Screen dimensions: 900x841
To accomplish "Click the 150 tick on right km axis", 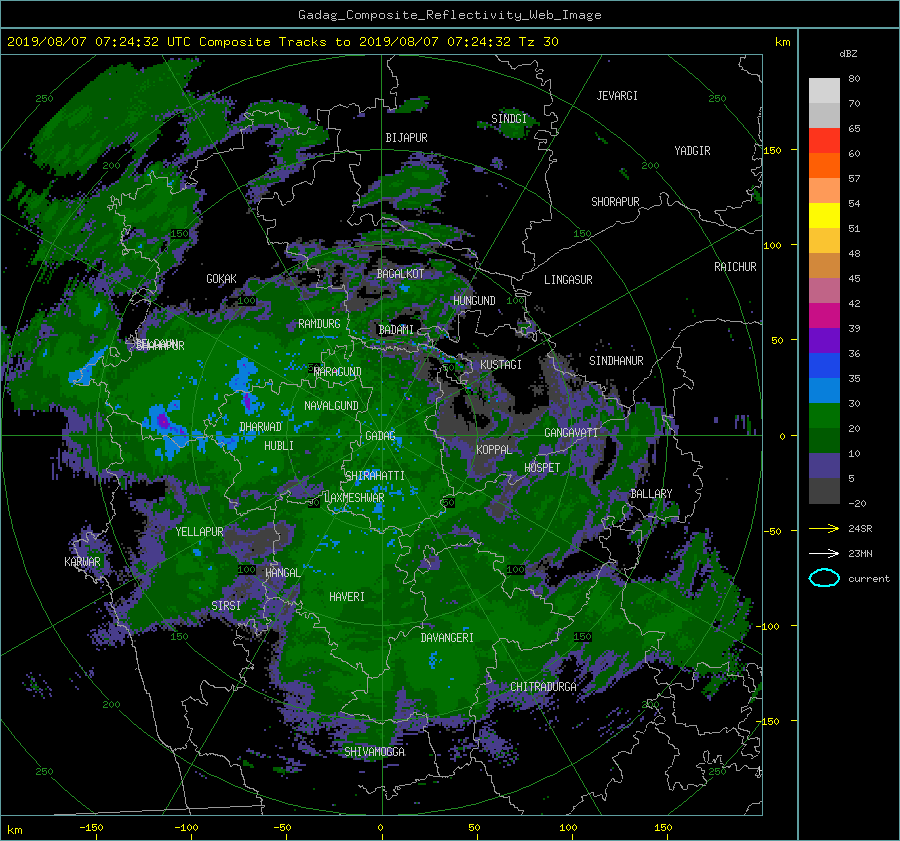I will click(771, 150).
